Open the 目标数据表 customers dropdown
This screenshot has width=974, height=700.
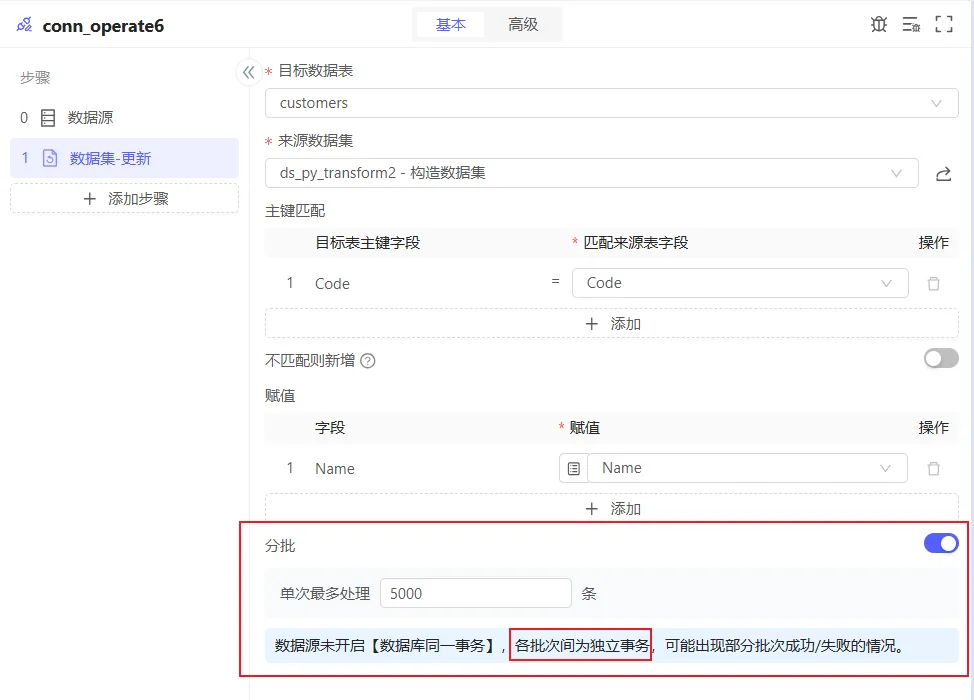click(x=611, y=103)
